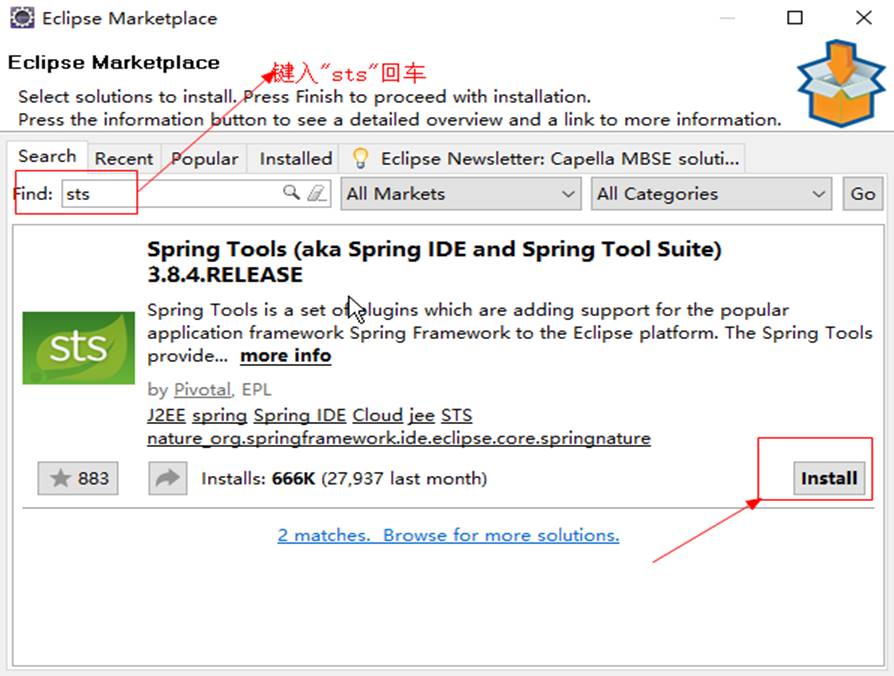Click the Go button
This screenshot has height=676, width=894.
pyautogui.click(x=863, y=194)
